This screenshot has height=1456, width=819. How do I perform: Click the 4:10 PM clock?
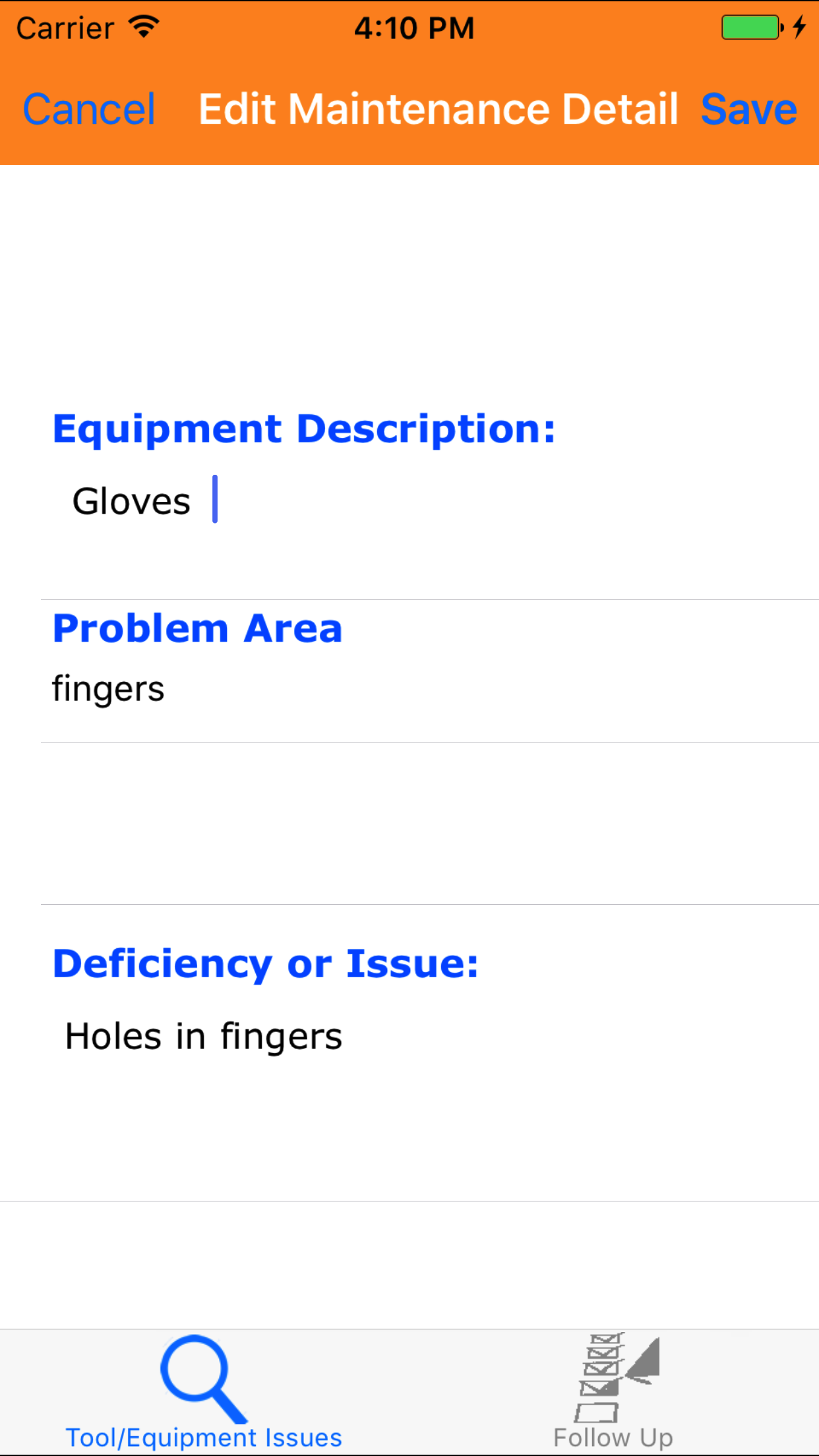[x=414, y=28]
